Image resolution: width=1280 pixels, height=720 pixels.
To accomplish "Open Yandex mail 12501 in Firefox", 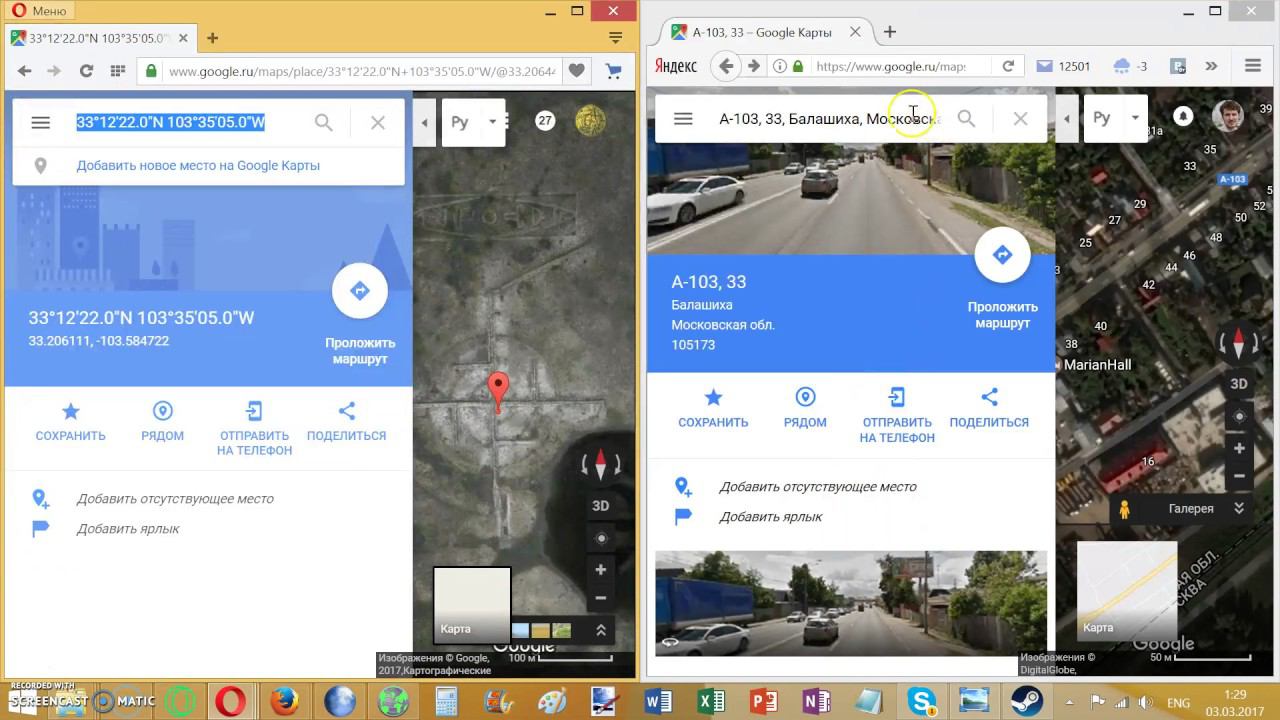I will (1062, 66).
